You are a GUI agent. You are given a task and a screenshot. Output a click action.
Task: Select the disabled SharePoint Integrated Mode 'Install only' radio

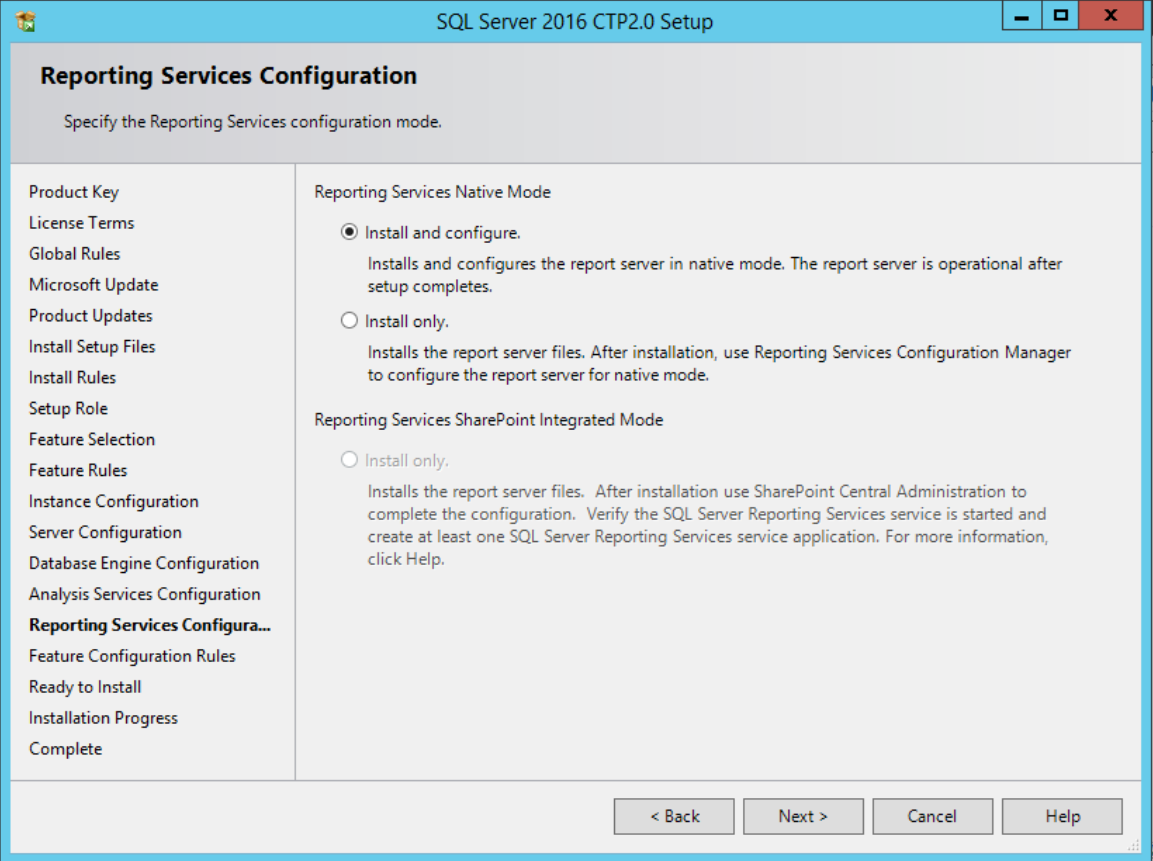click(349, 460)
